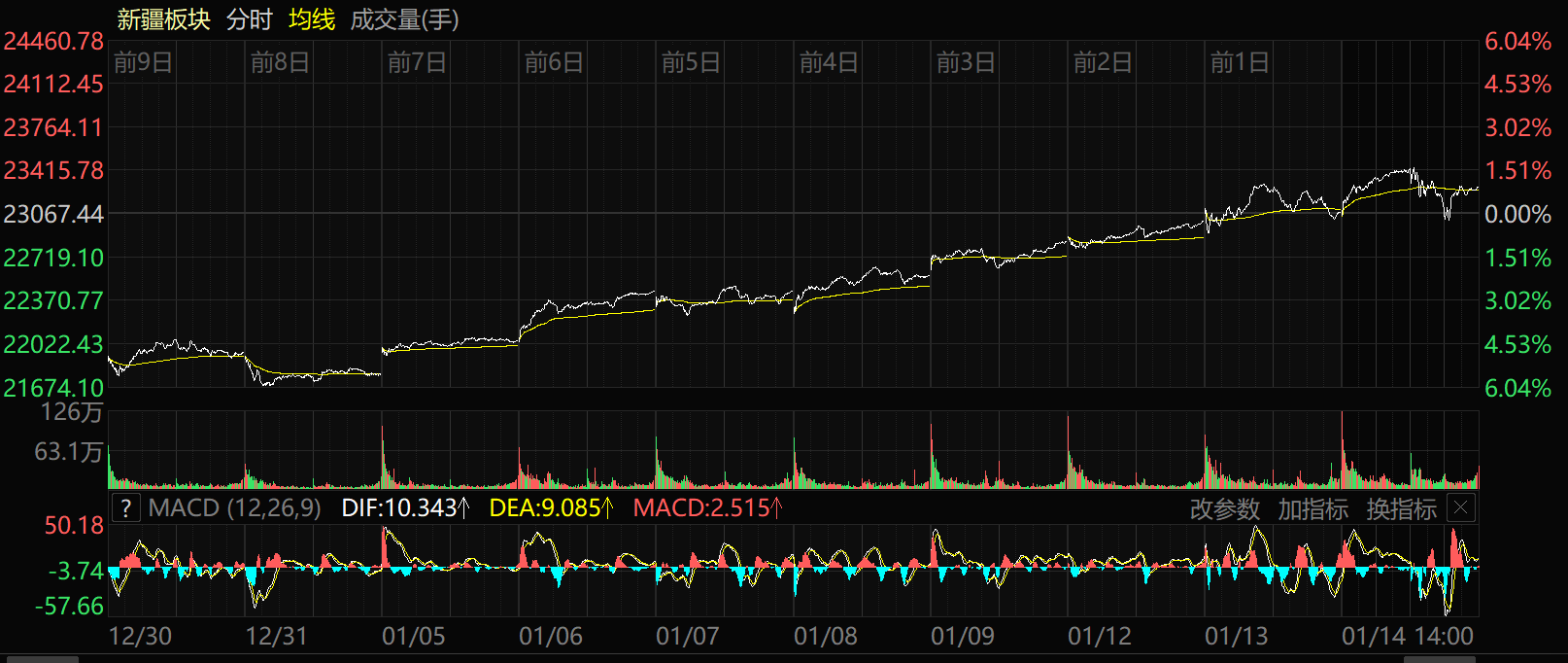This screenshot has width=1568, height=663.
Task: Toggle the 均线 average line display
Action: tap(312, 19)
